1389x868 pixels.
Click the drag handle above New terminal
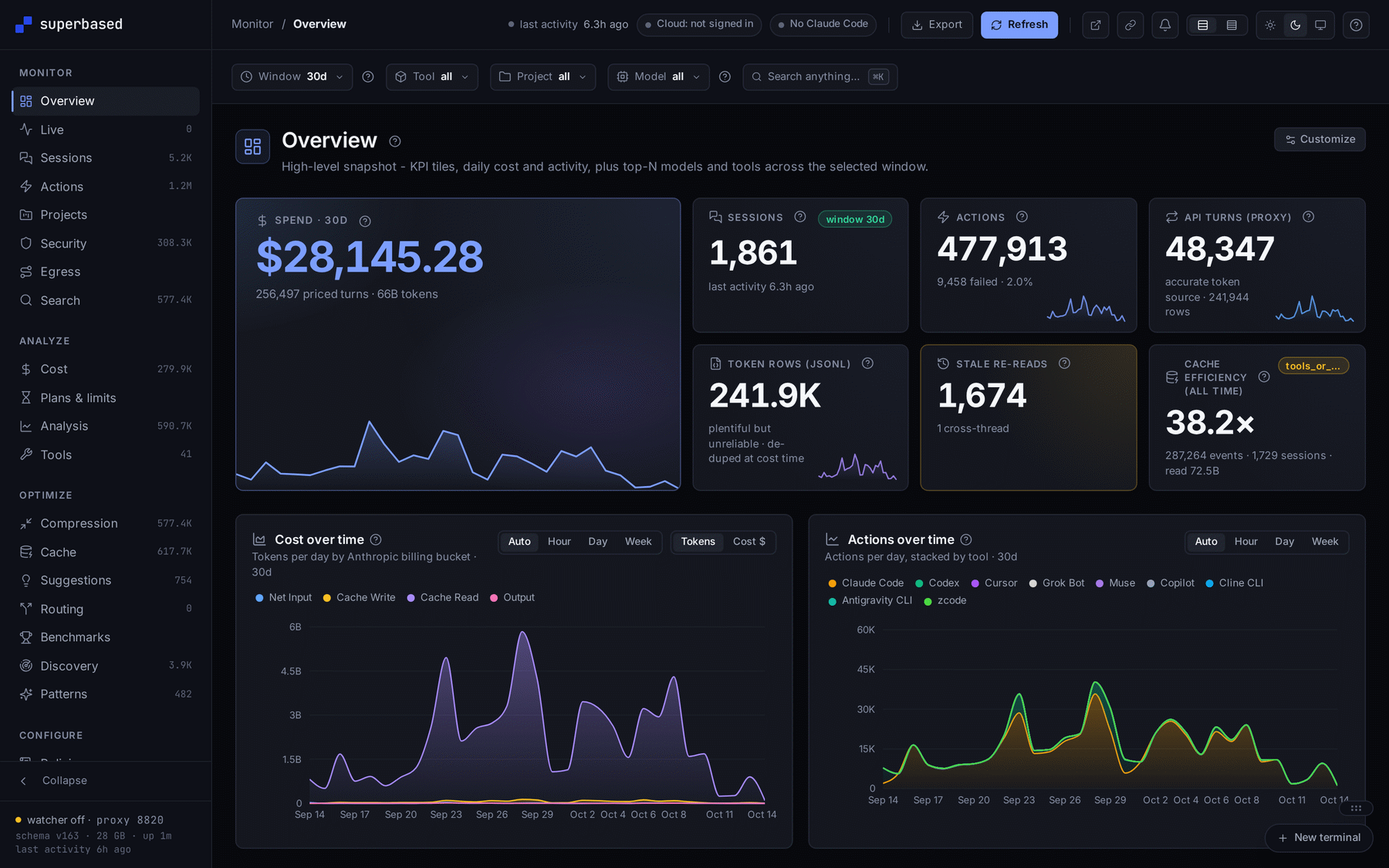coord(1356,808)
